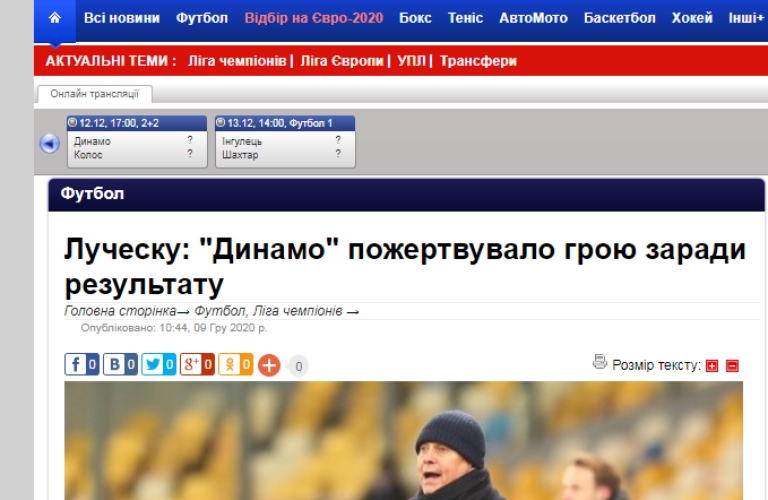Go to the home page icon
The image size is (768, 500).
(55, 18)
